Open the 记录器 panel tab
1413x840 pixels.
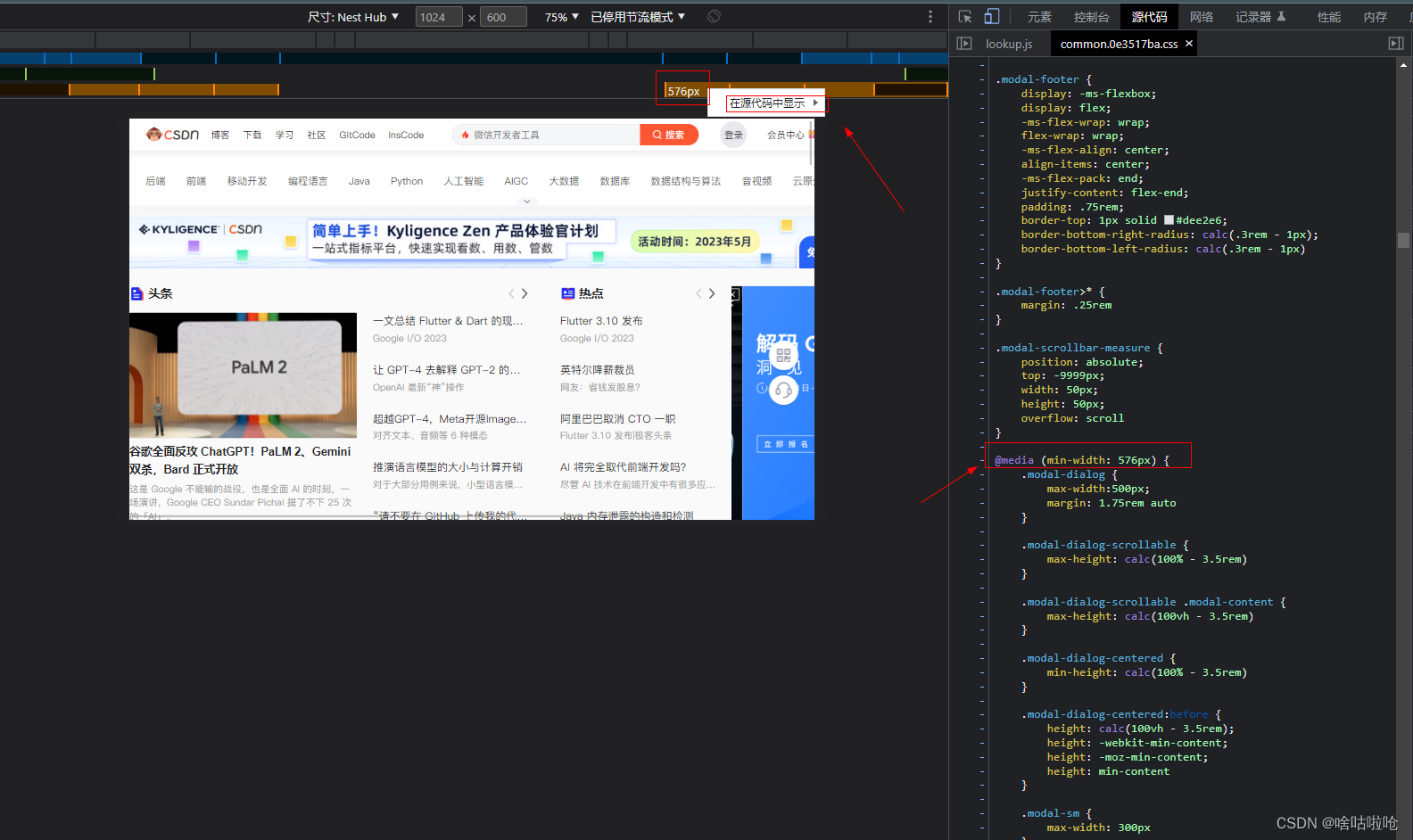[1260, 17]
